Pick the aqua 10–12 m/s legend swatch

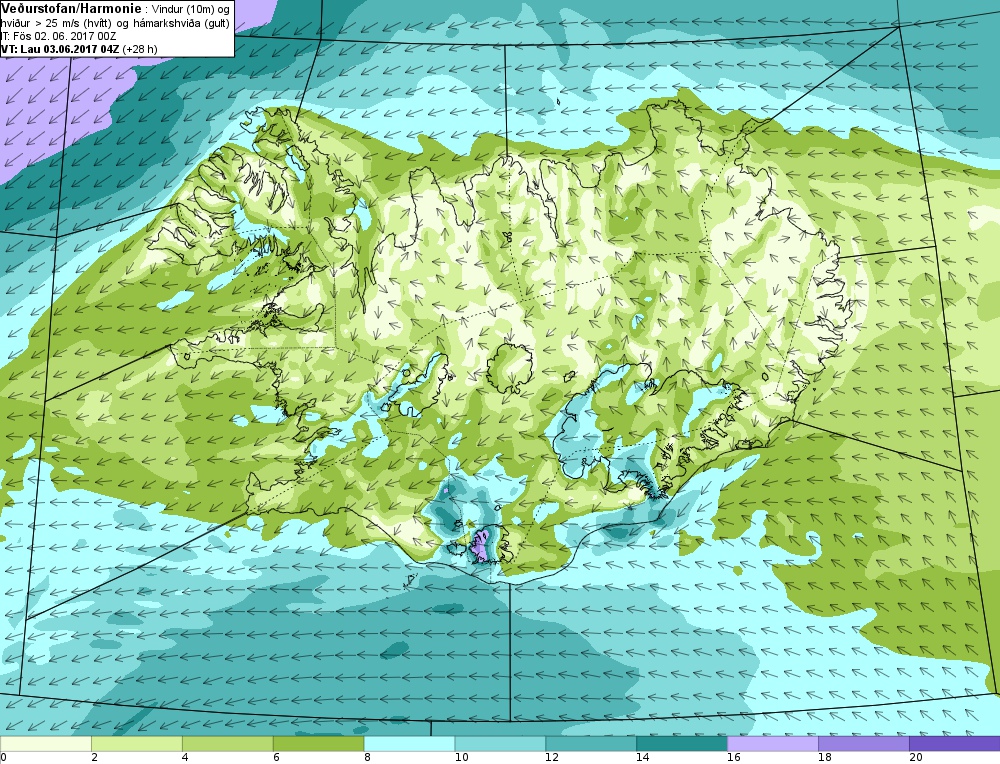click(x=500, y=744)
